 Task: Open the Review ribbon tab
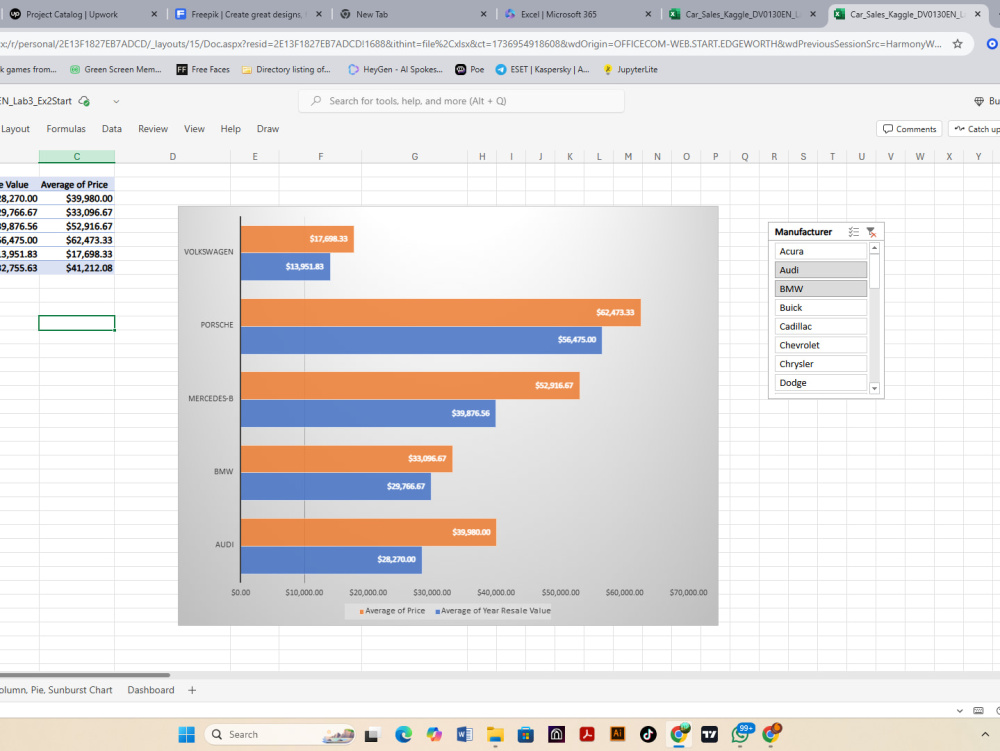(153, 129)
